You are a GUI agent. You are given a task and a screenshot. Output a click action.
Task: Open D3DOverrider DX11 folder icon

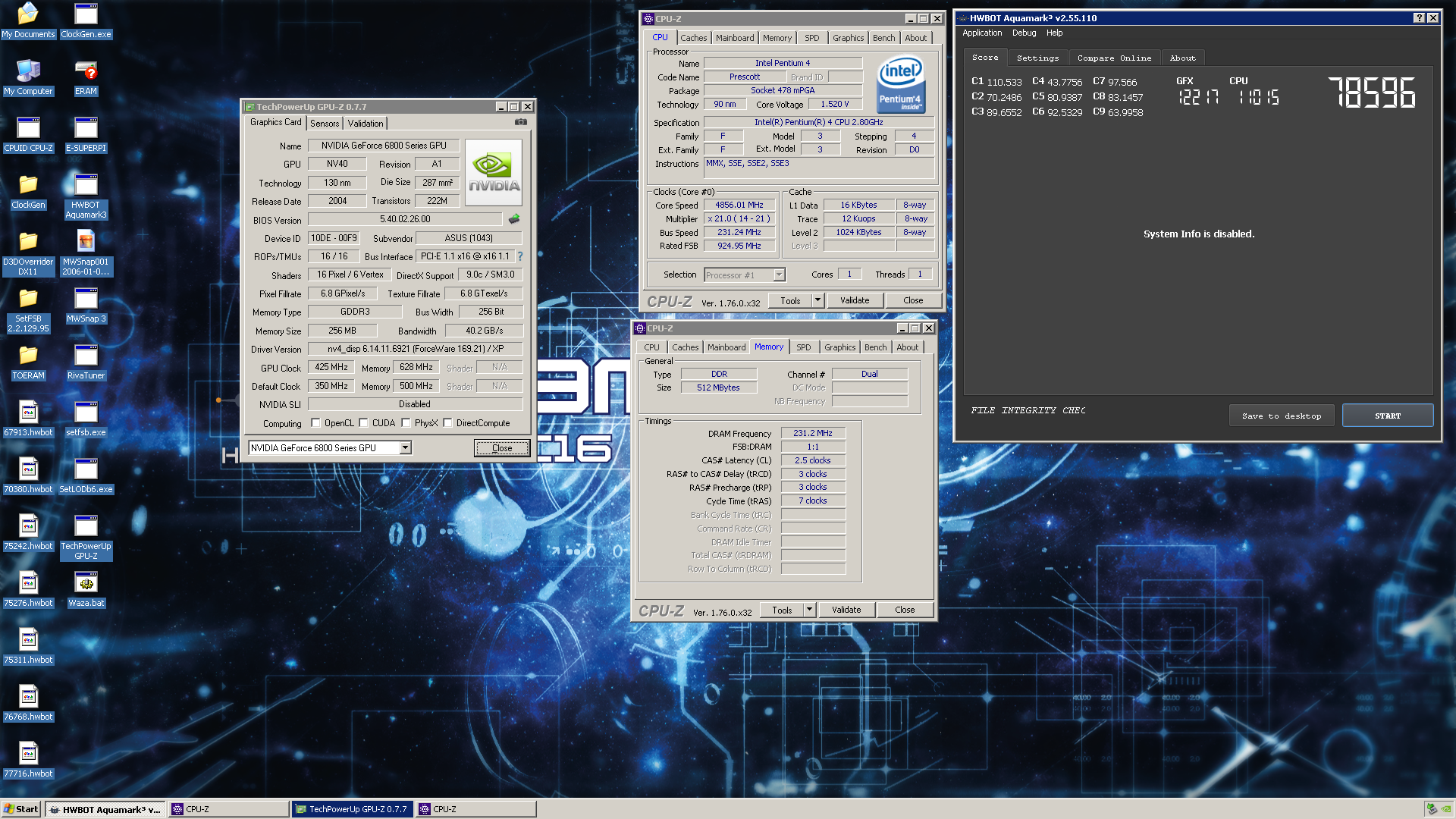(28, 253)
